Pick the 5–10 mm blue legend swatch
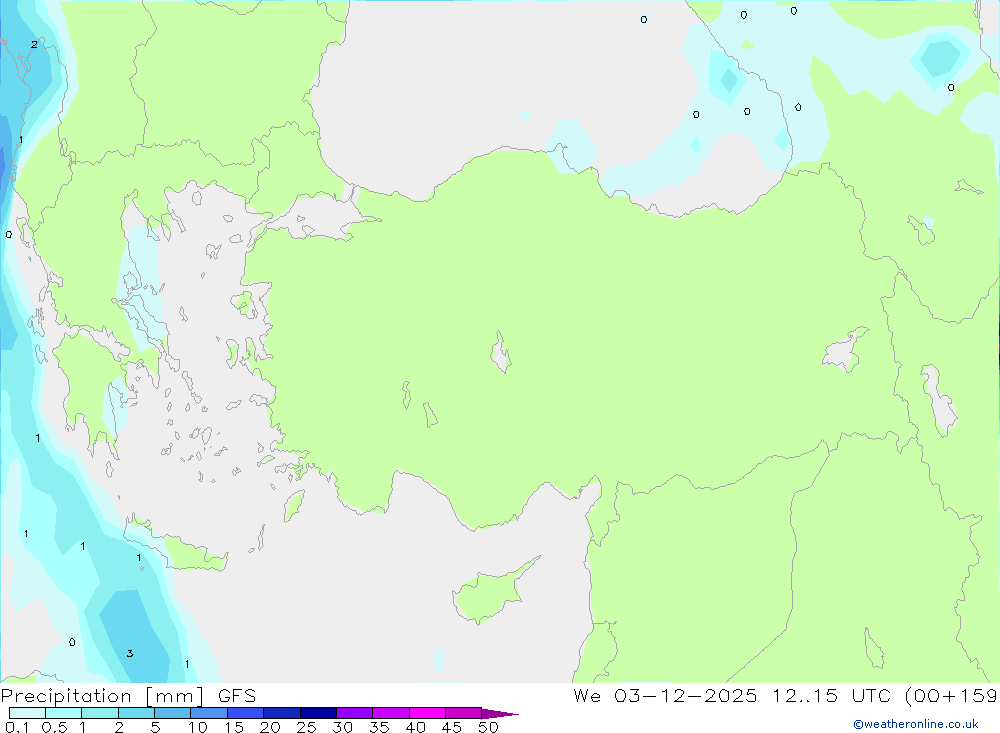This screenshot has height=733, width=1000. pyautogui.click(x=172, y=713)
